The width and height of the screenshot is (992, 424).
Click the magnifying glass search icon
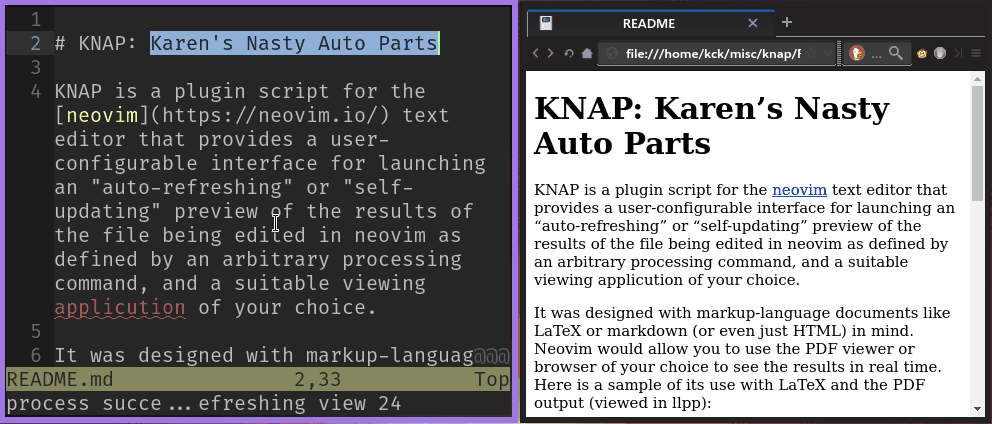coord(895,54)
